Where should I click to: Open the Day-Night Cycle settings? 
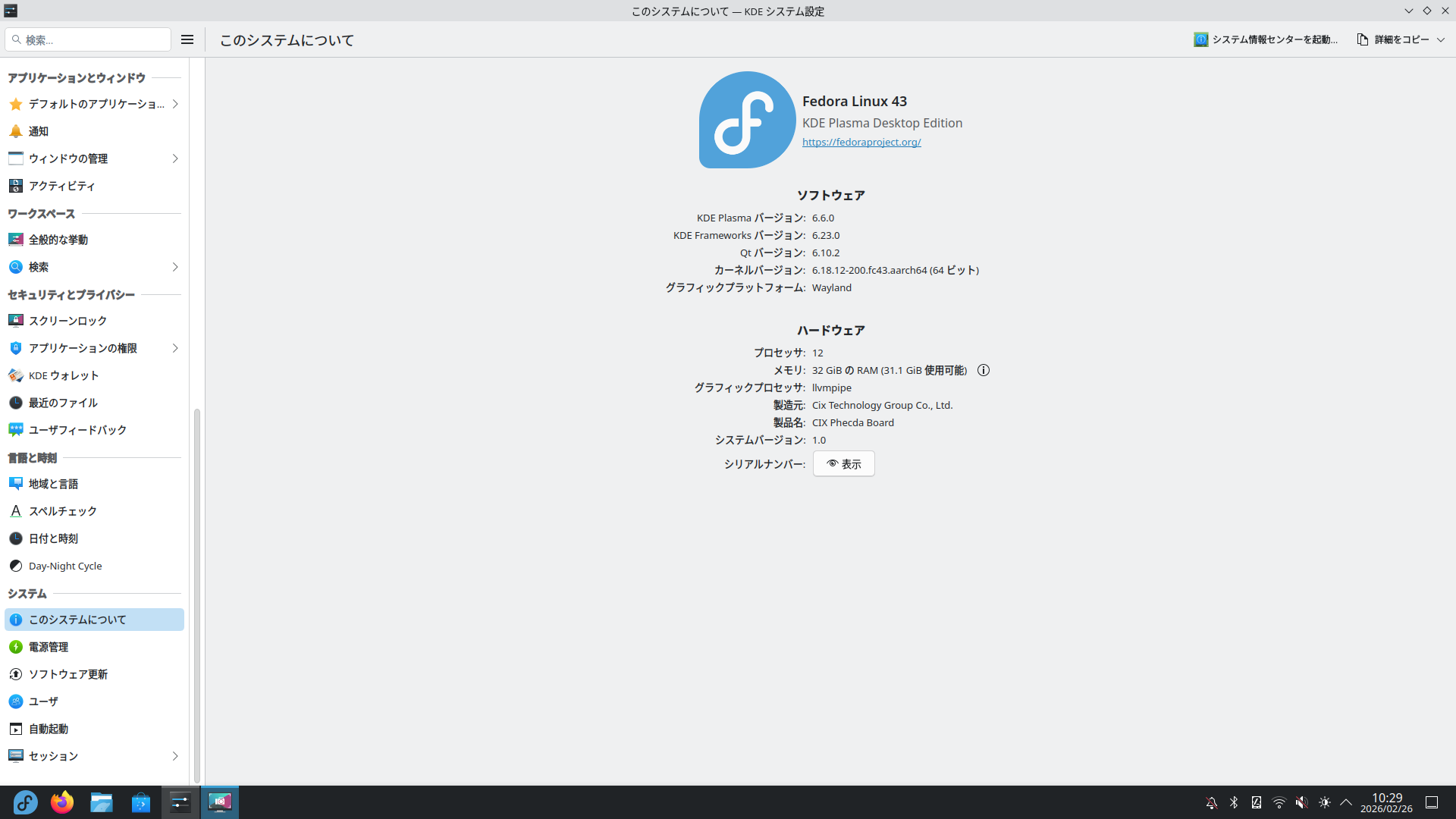[x=65, y=566]
